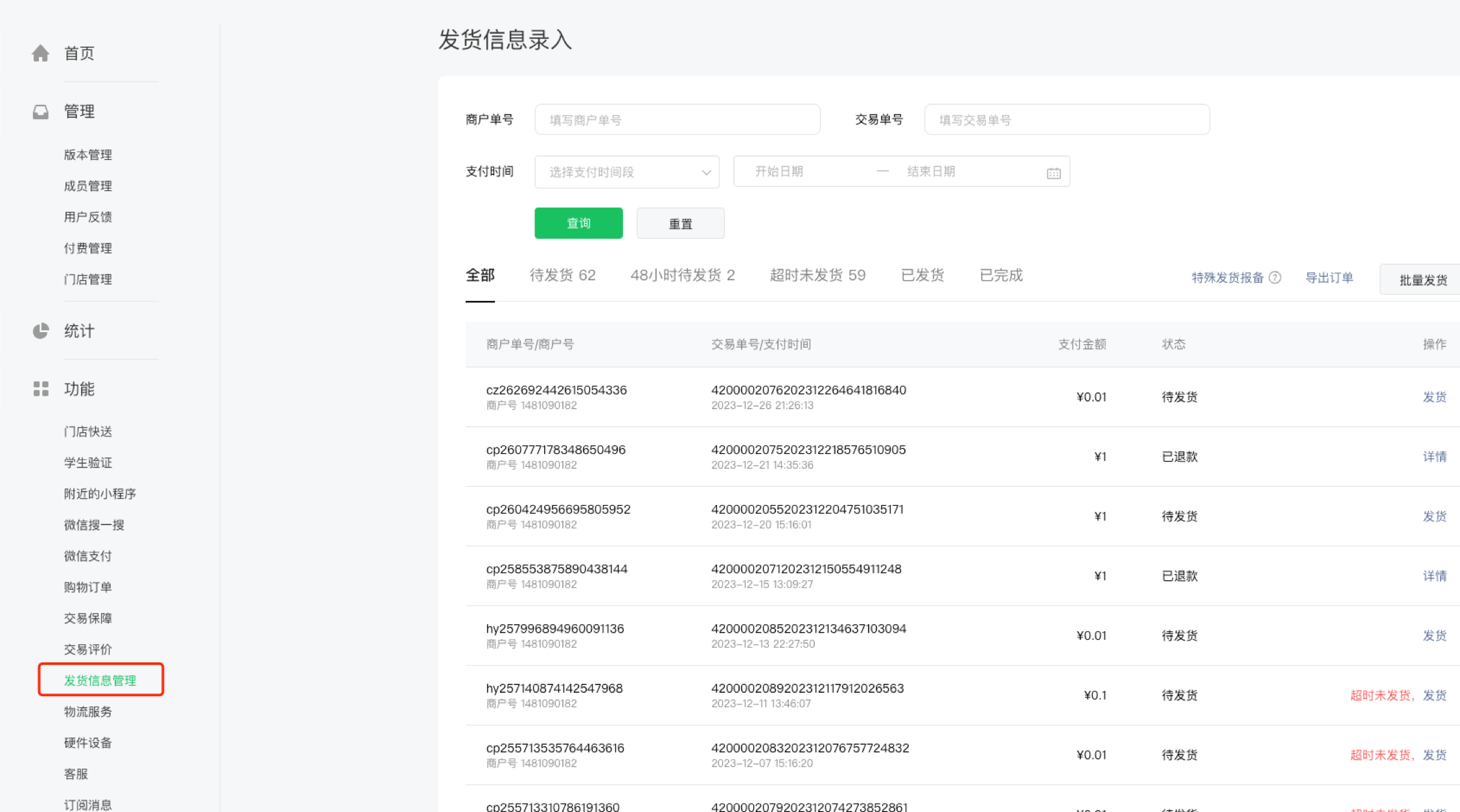Click the 导出订单 export link

coord(1329,277)
